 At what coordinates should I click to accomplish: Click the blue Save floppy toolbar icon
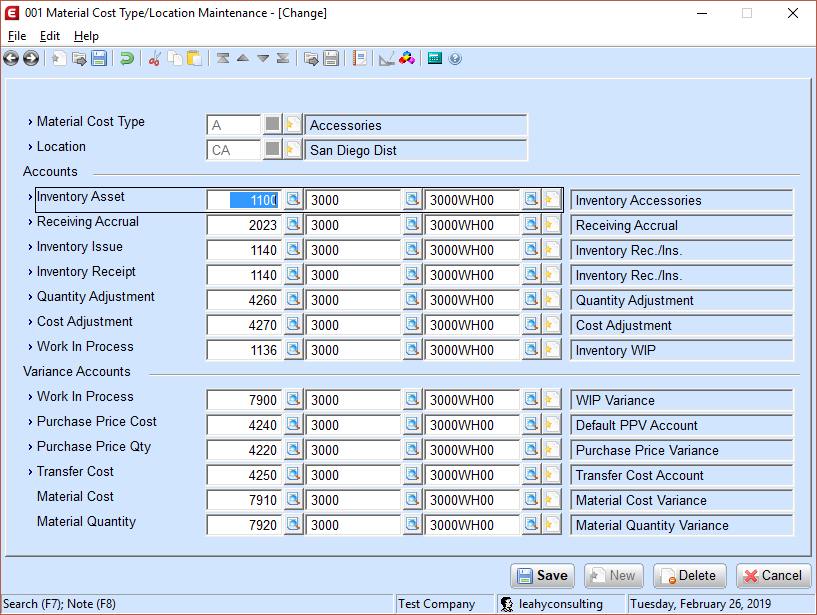point(99,58)
